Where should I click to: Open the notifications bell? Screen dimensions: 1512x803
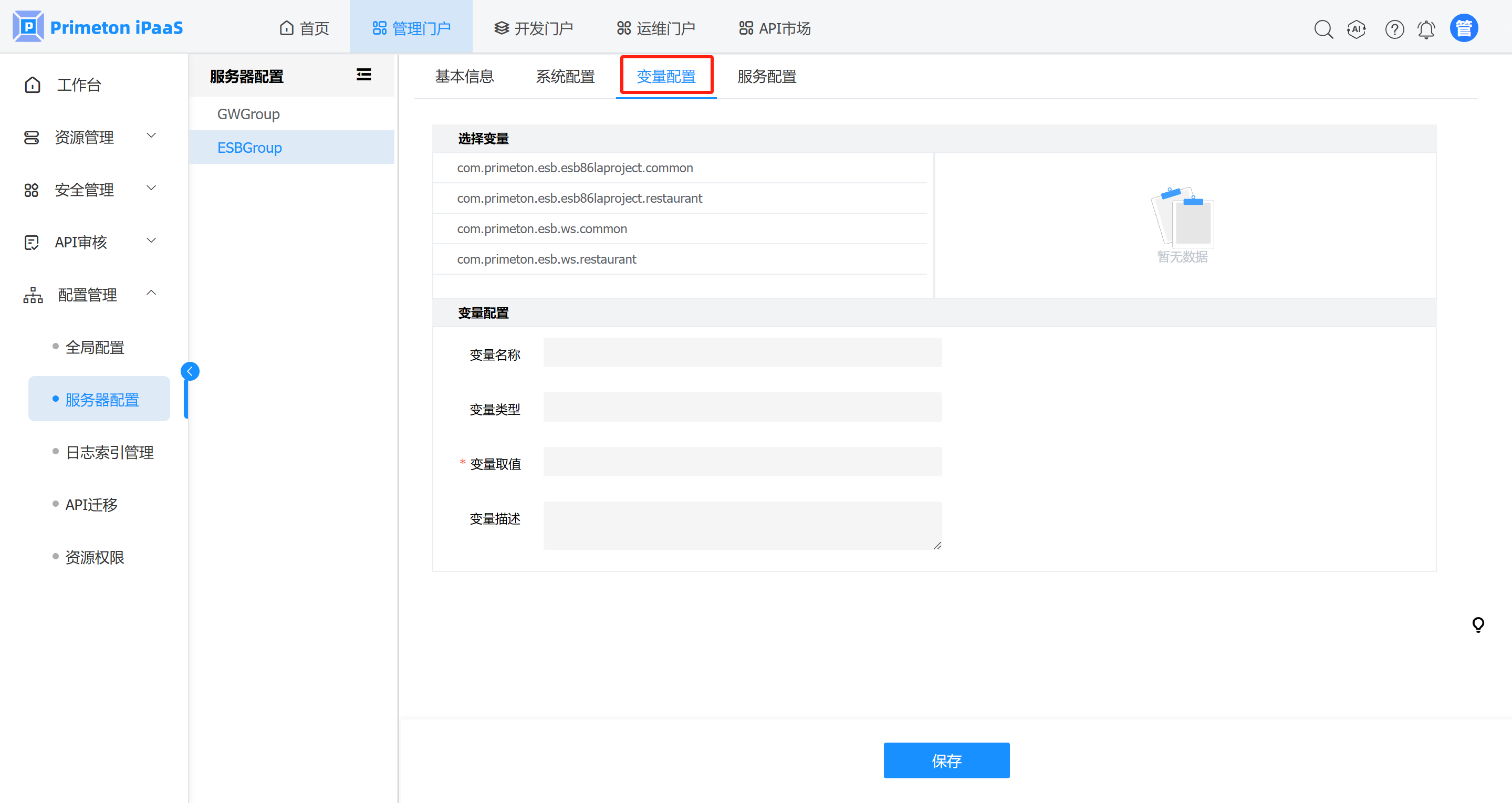(1426, 29)
